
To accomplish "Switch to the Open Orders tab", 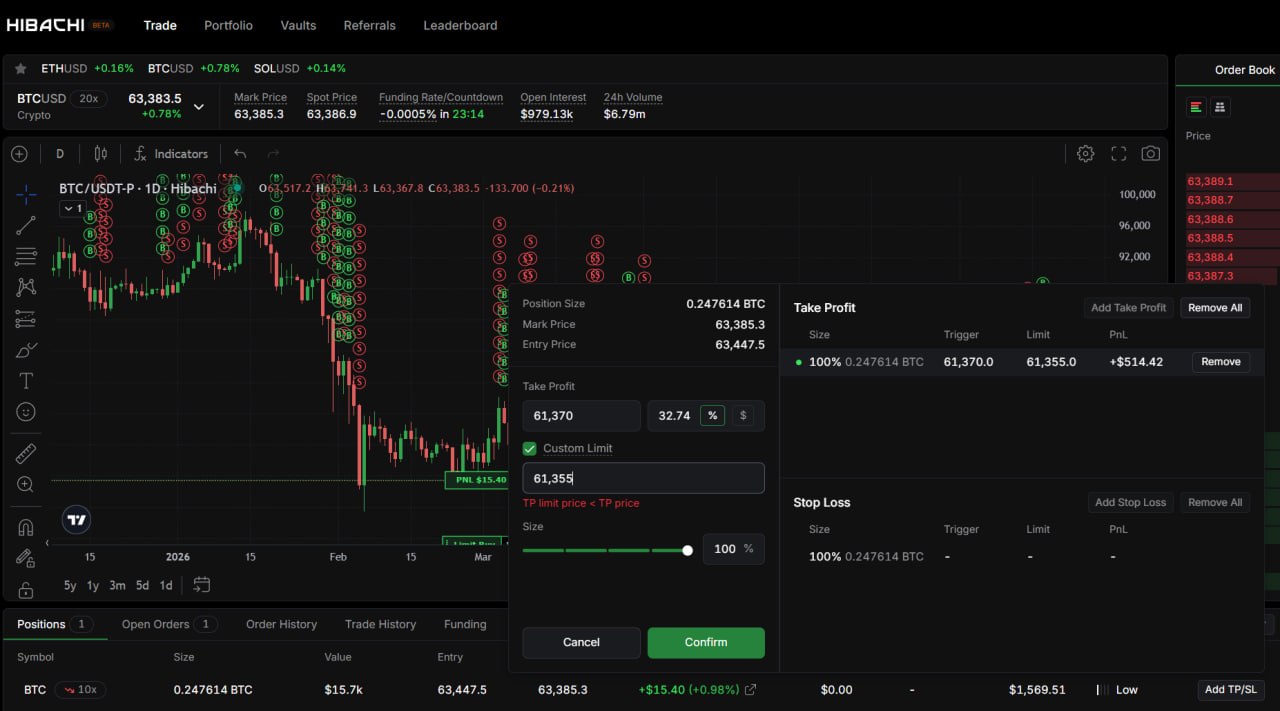I will pos(169,624).
